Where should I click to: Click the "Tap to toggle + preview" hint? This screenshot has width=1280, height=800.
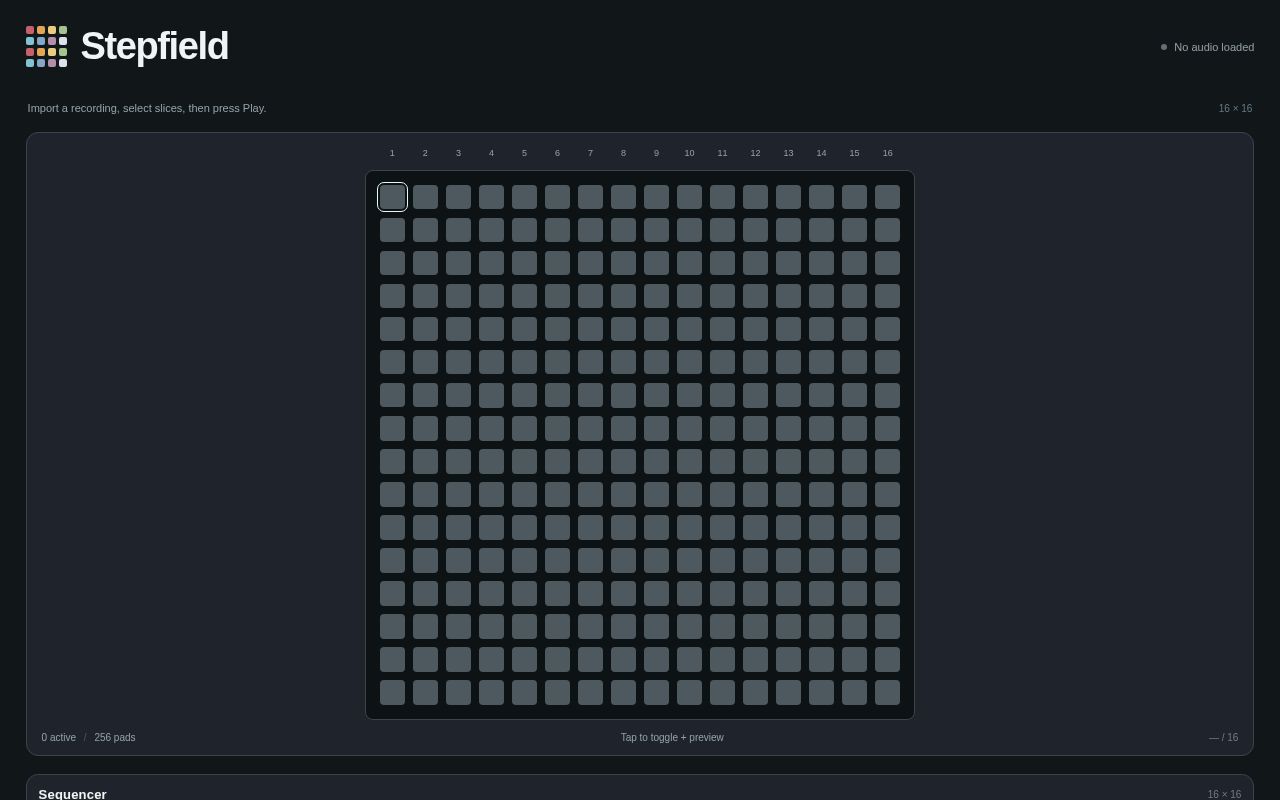point(672,738)
